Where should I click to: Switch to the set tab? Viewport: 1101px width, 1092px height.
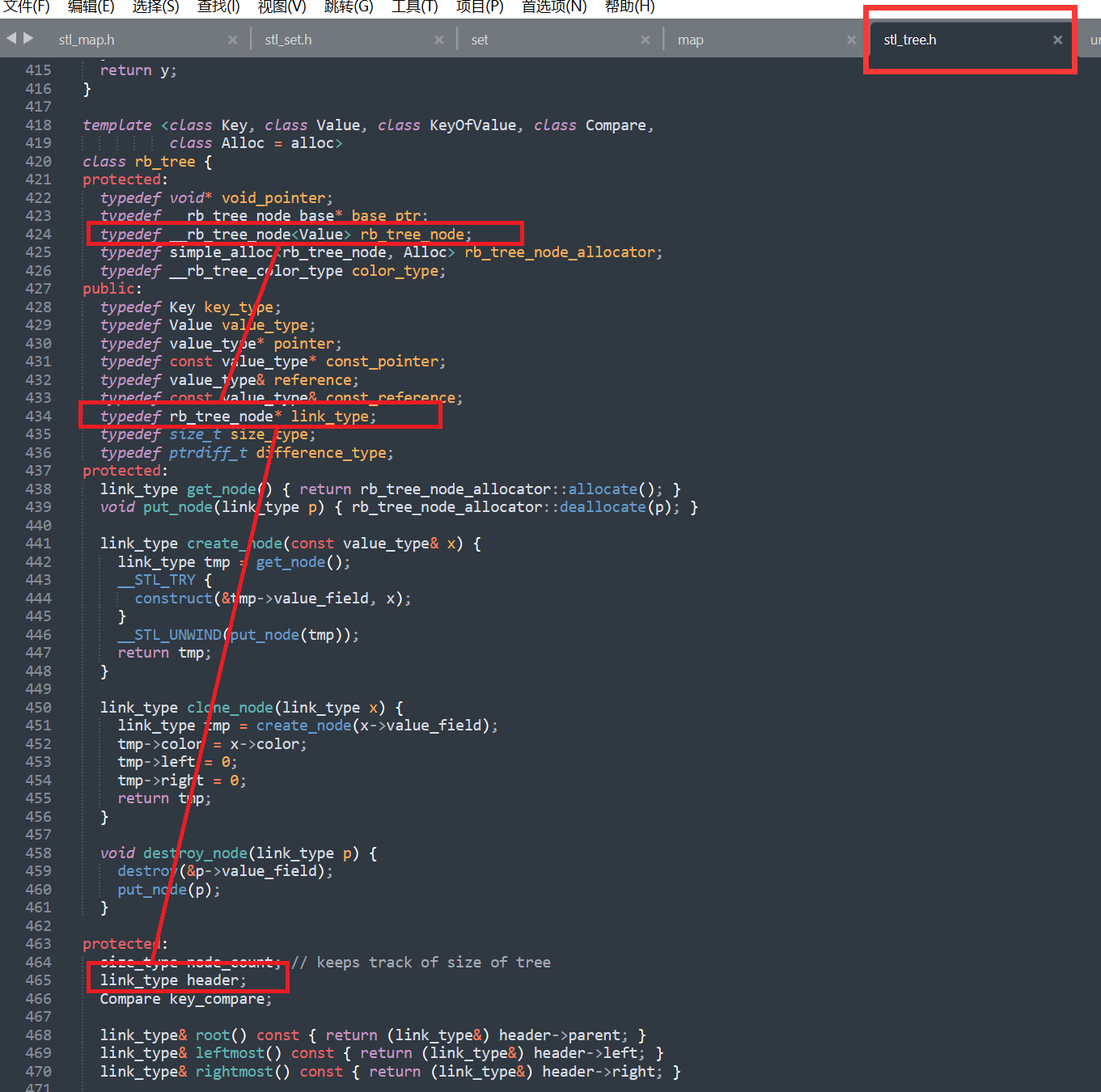[480, 40]
